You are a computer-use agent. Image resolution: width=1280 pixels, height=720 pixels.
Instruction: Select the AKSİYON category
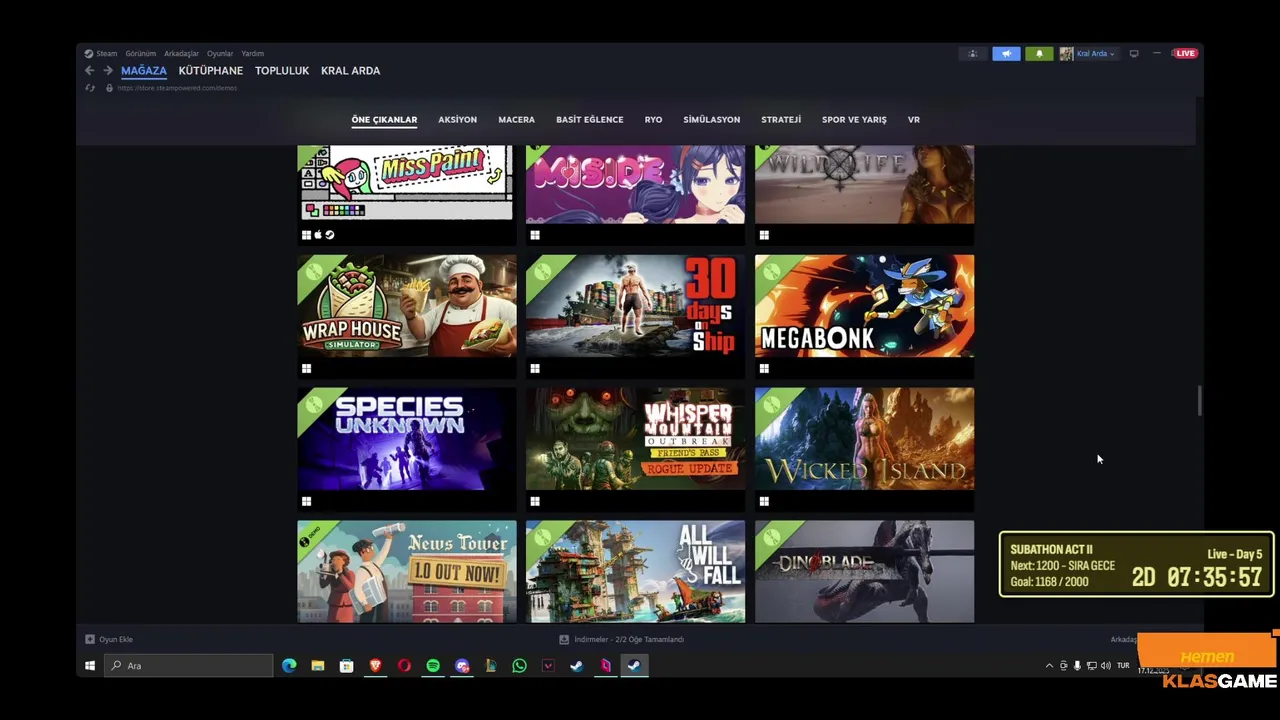[457, 120]
